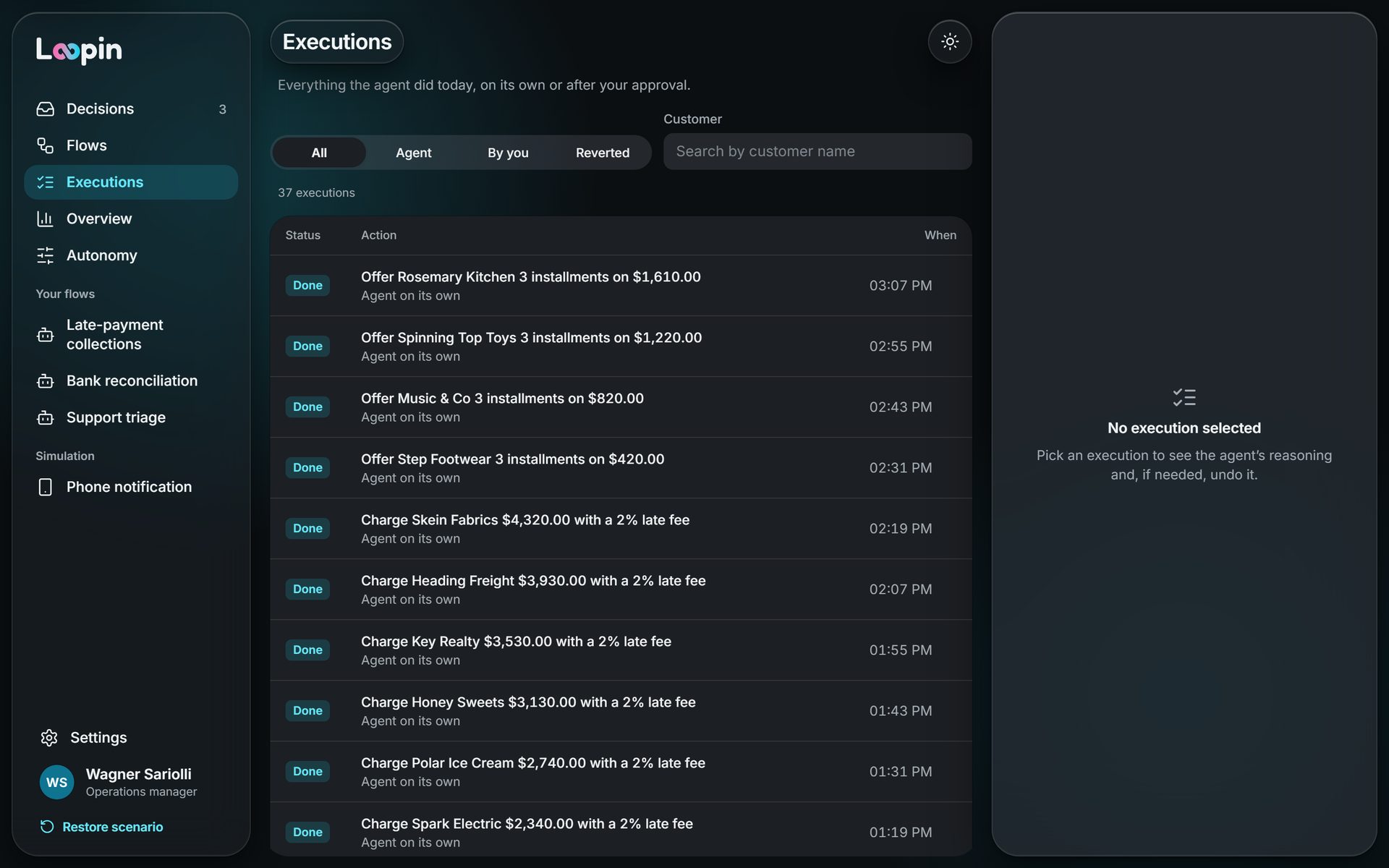Focus the customer name search field
1389x868 pixels.
[x=817, y=151]
